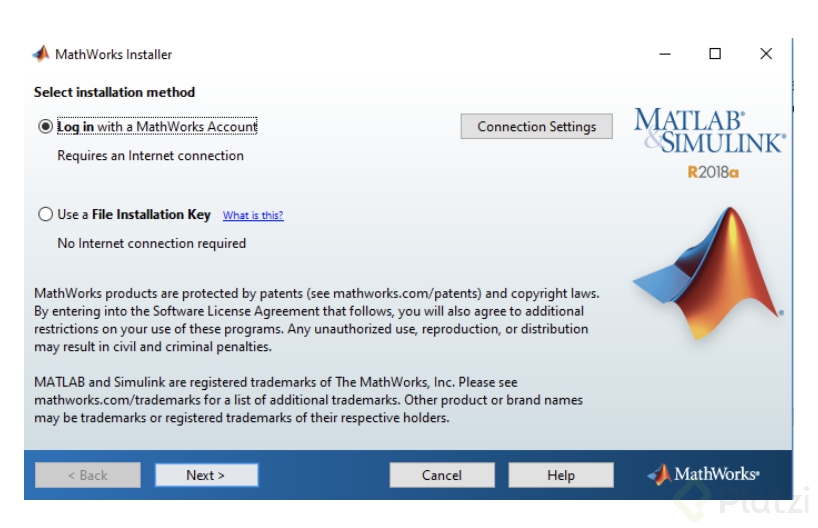Image resolution: width=818 pixels, height=528 pixels.
Task: Go to the next step with Next
Action: [x=207, y=475]
